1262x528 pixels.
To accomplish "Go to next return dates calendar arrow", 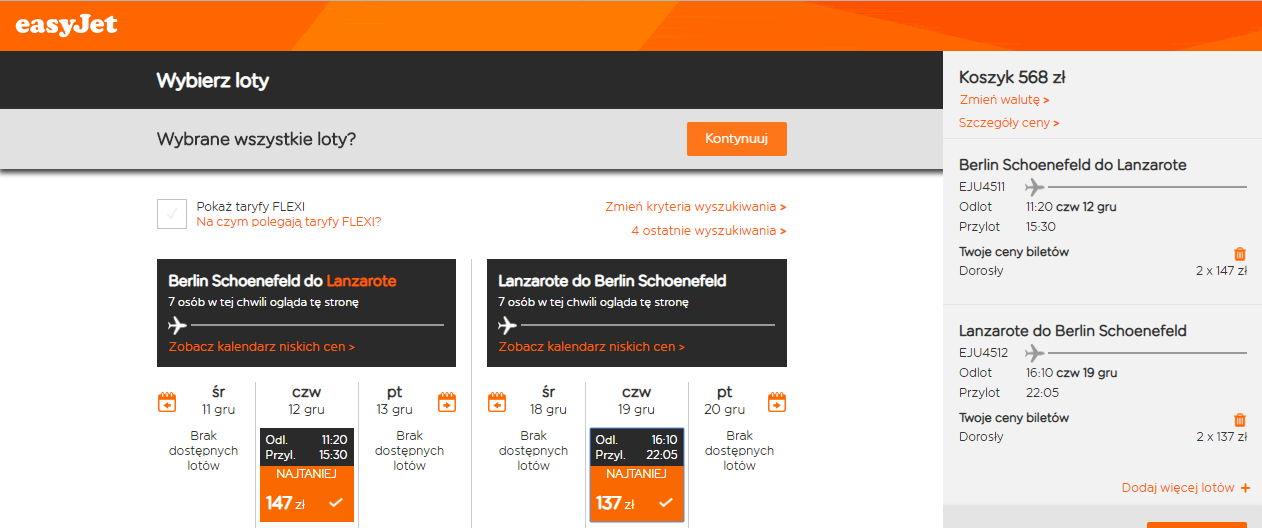I will pos(777,403).
